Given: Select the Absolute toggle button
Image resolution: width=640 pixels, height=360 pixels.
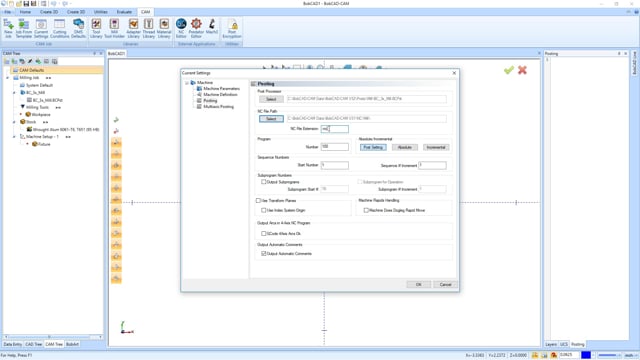Looking at the screenshot, I should click(404, 147).
